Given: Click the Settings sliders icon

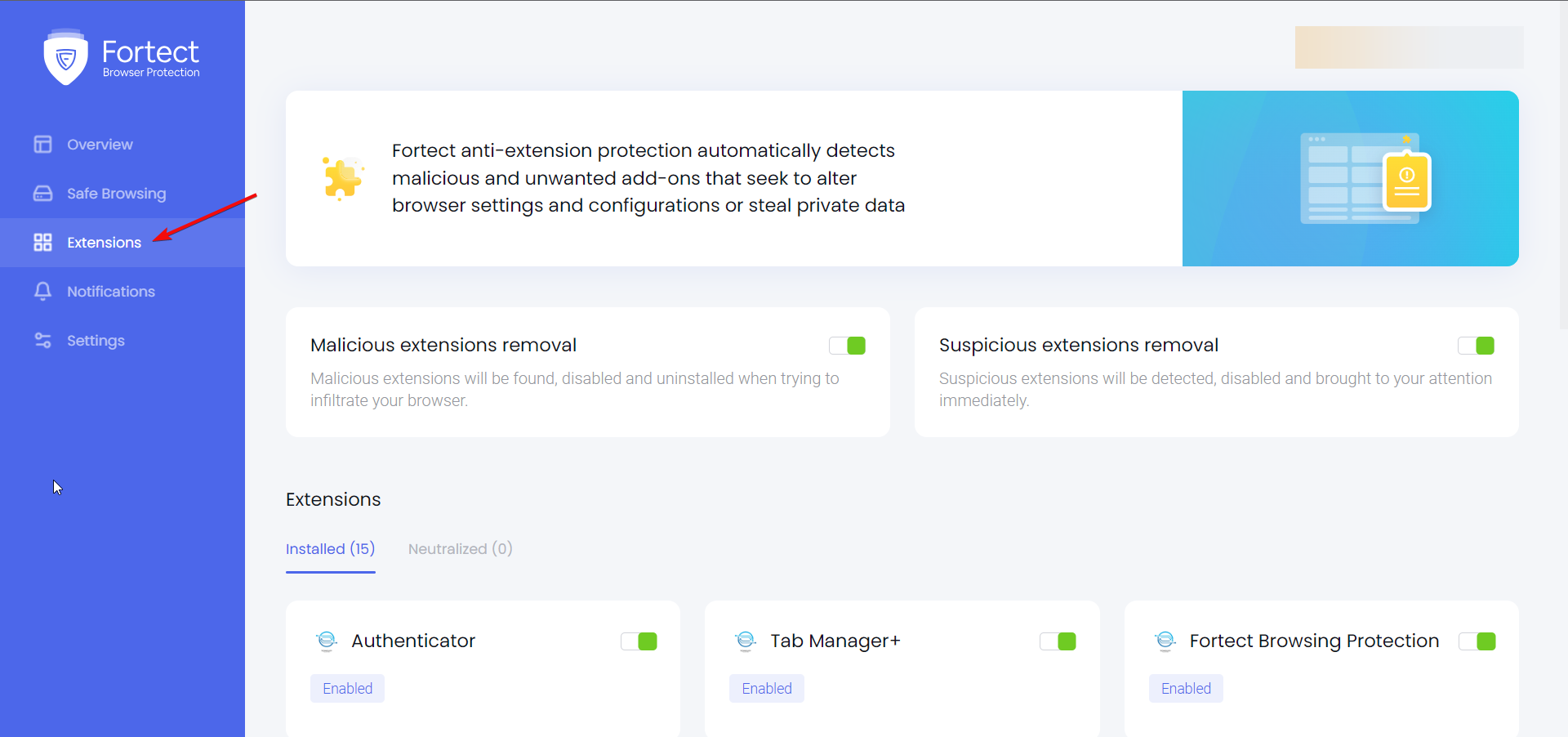Looking at the screenshot, I should (x=42, y=341).
